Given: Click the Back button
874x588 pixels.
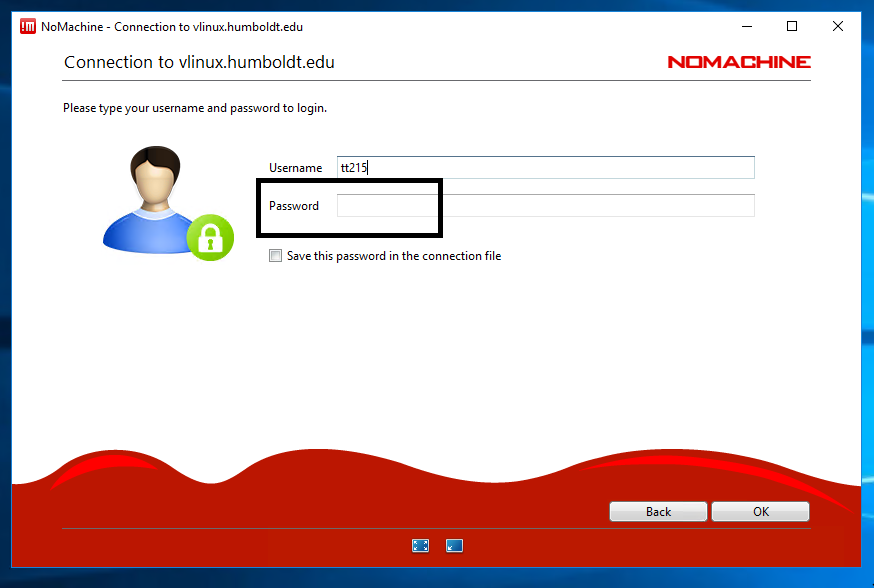Looking at the screenshot, I should [x=658, y=512].
